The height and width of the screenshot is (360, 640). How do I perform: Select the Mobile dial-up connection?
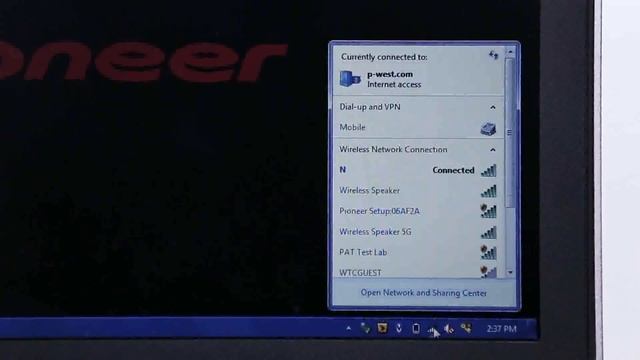point(418,128)
